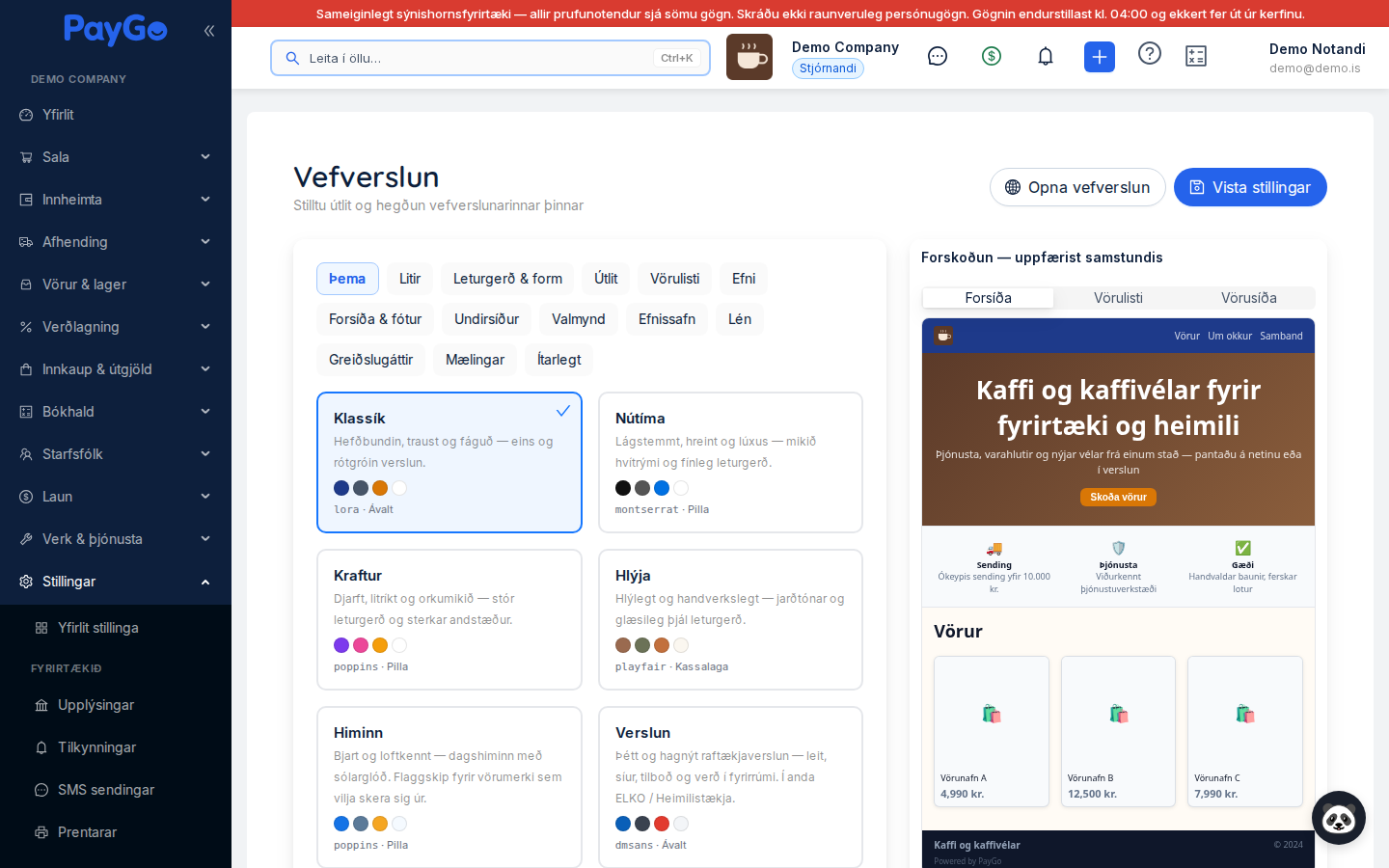This screenshot has height=868, width=1389.
Task: Open Tilkynningar settings page
Action: click(x=116, y=747)
